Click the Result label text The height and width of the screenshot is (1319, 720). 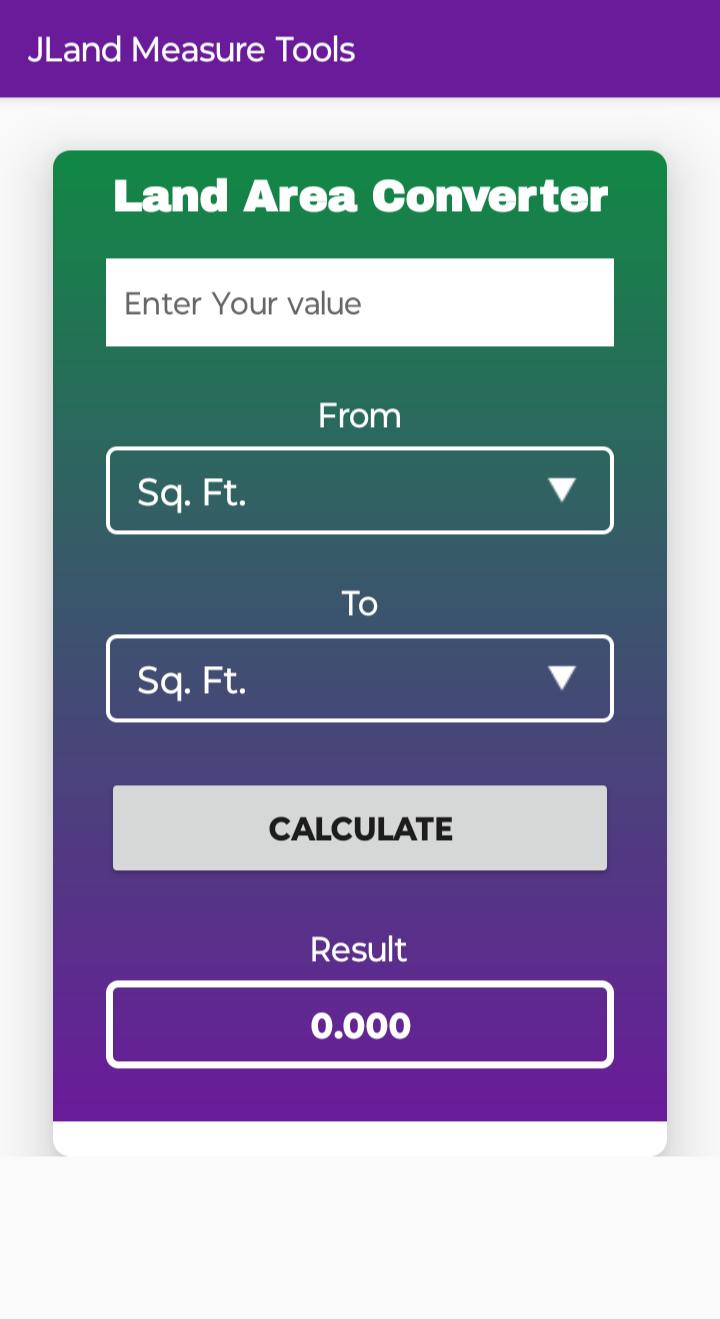point(358,949)
